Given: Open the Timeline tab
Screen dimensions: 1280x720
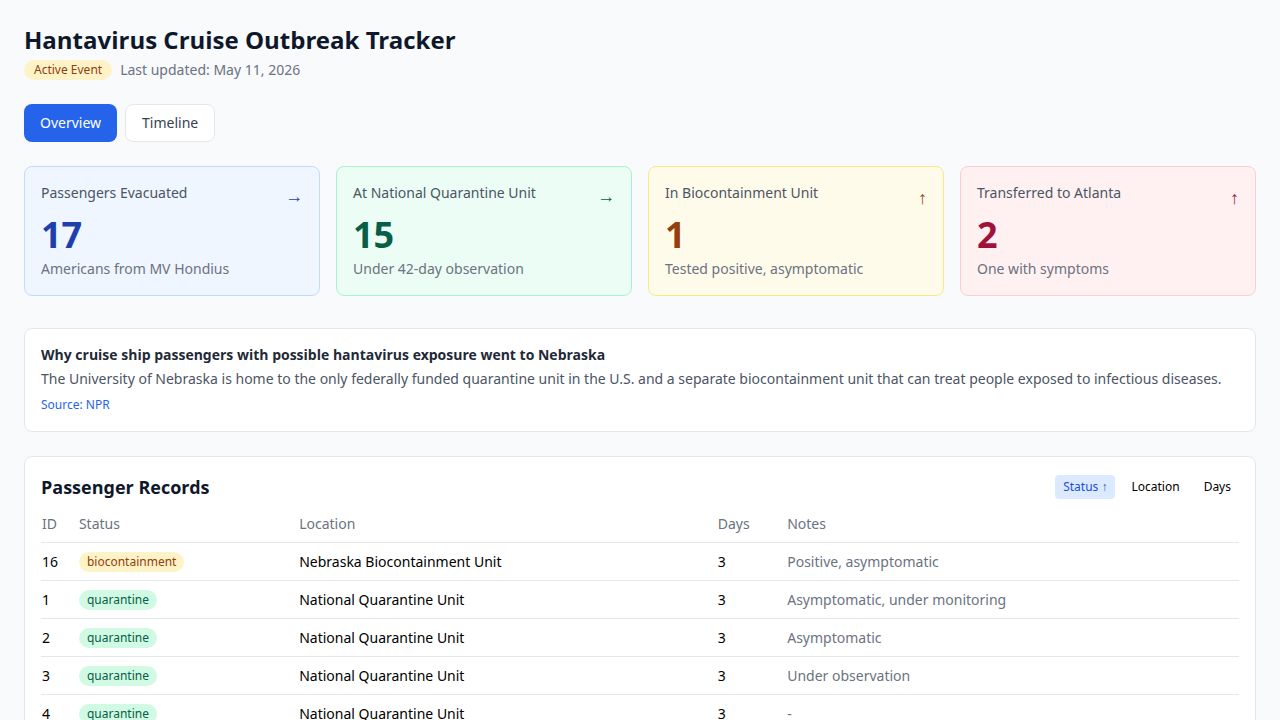Looking at the screenshot, I should [170, 123].
